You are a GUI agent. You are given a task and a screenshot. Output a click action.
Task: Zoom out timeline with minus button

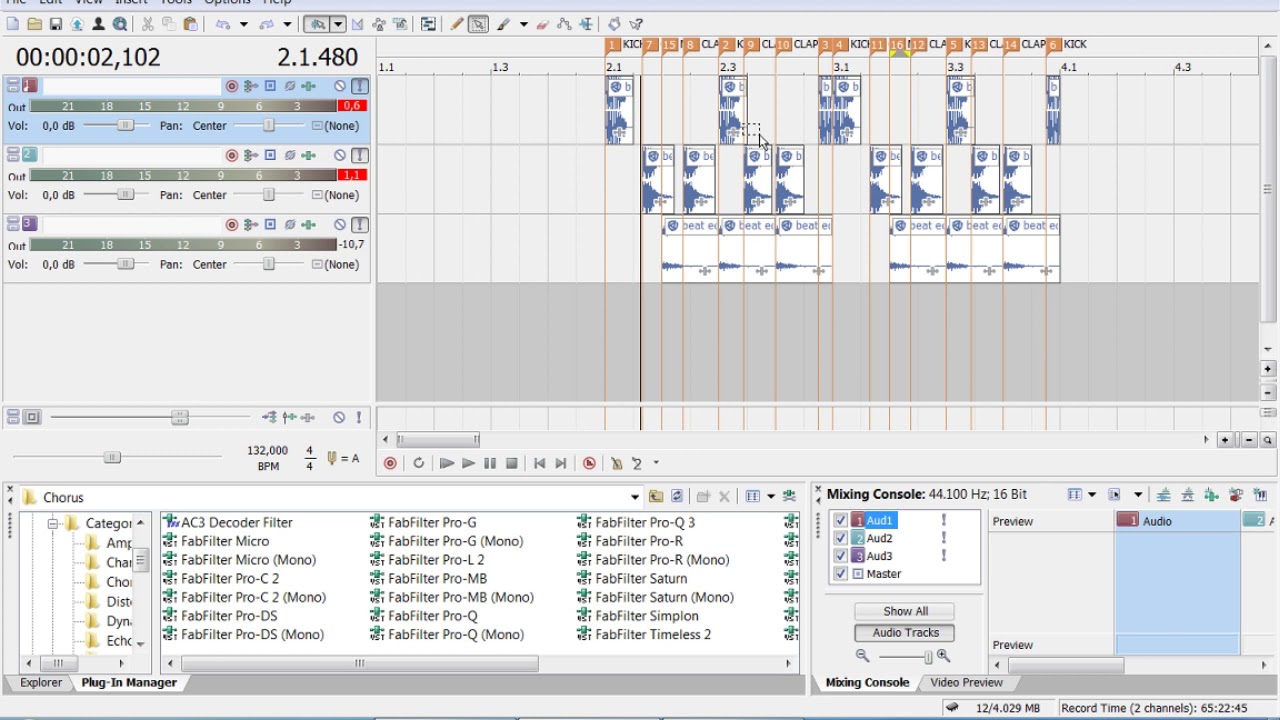(x=1249, y=440)
